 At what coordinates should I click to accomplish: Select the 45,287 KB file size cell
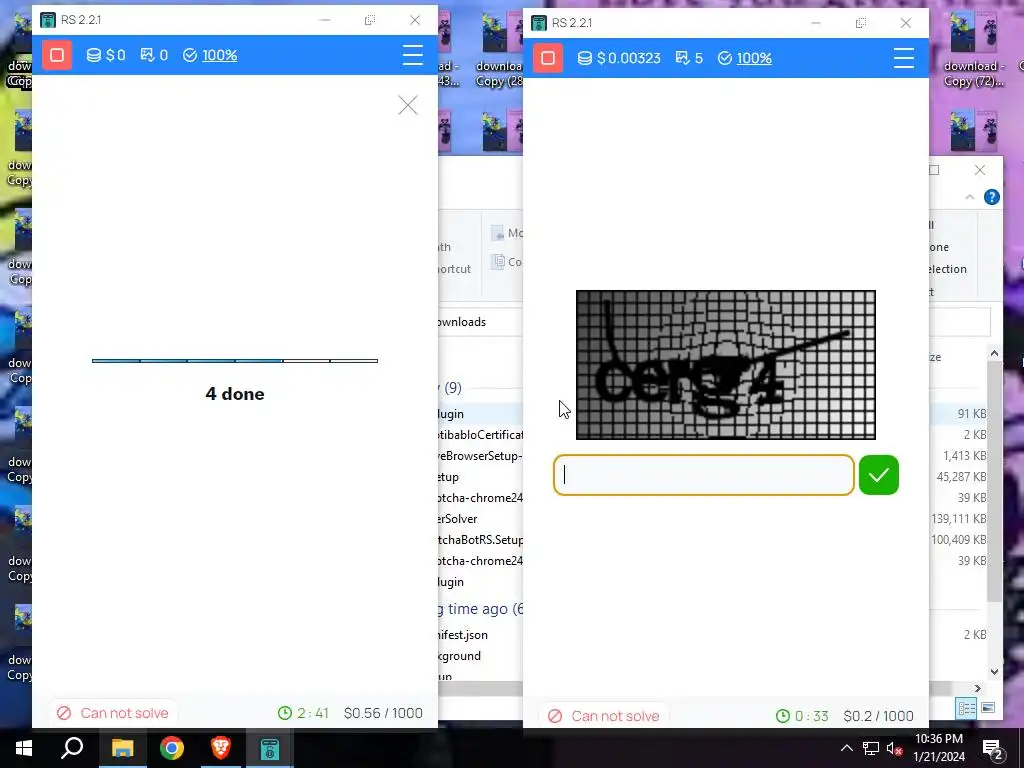click(x=961, y=476)
